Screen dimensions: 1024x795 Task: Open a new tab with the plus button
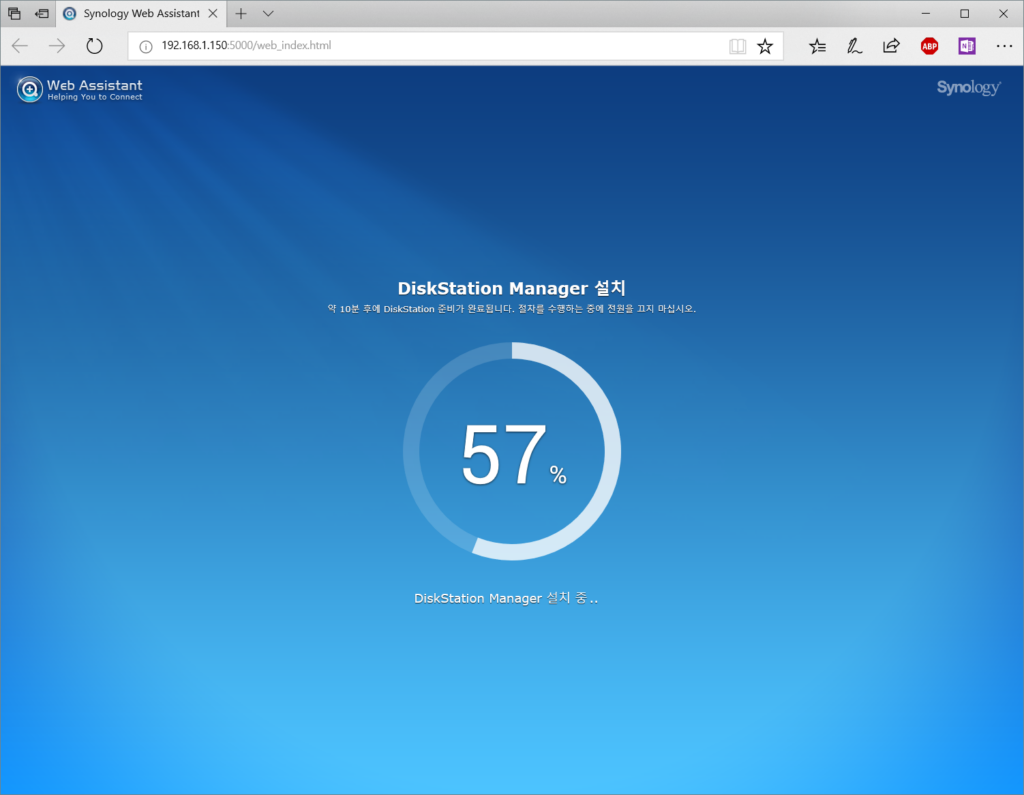click(x=241, y=13)
